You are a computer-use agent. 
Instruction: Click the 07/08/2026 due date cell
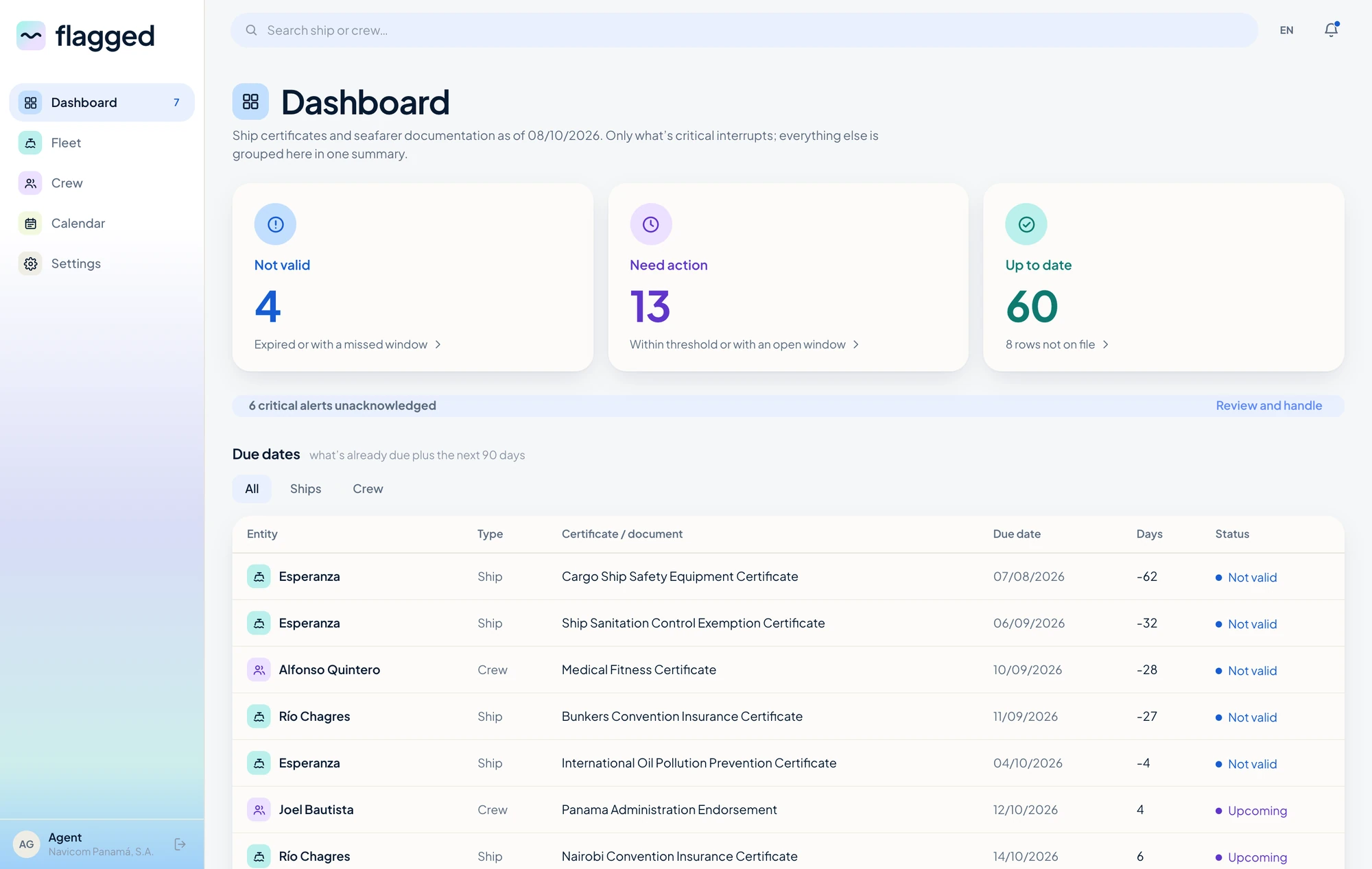(1029, 577)
